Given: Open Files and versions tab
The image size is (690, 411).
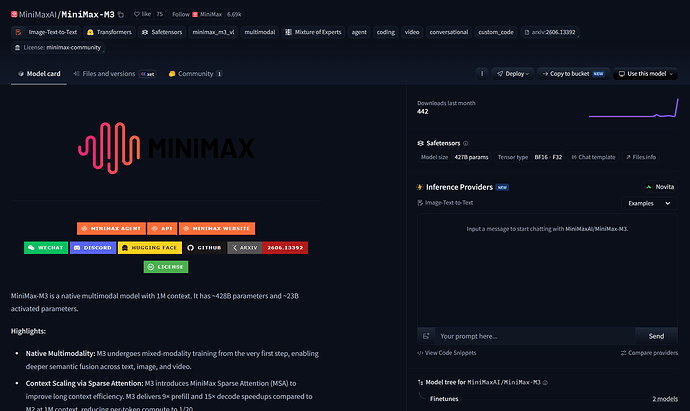Looking at the screenshot, I should (x=114, y=74).
